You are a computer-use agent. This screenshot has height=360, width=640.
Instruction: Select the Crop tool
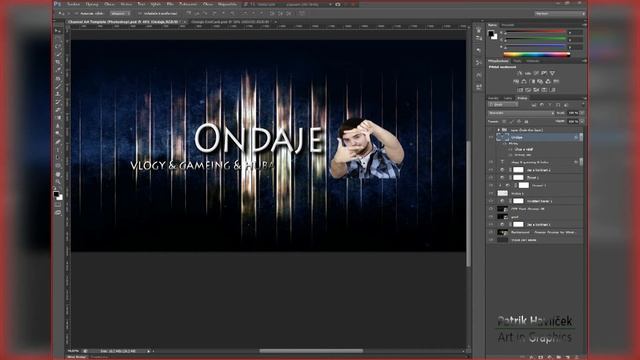click(x=58, y=62)
